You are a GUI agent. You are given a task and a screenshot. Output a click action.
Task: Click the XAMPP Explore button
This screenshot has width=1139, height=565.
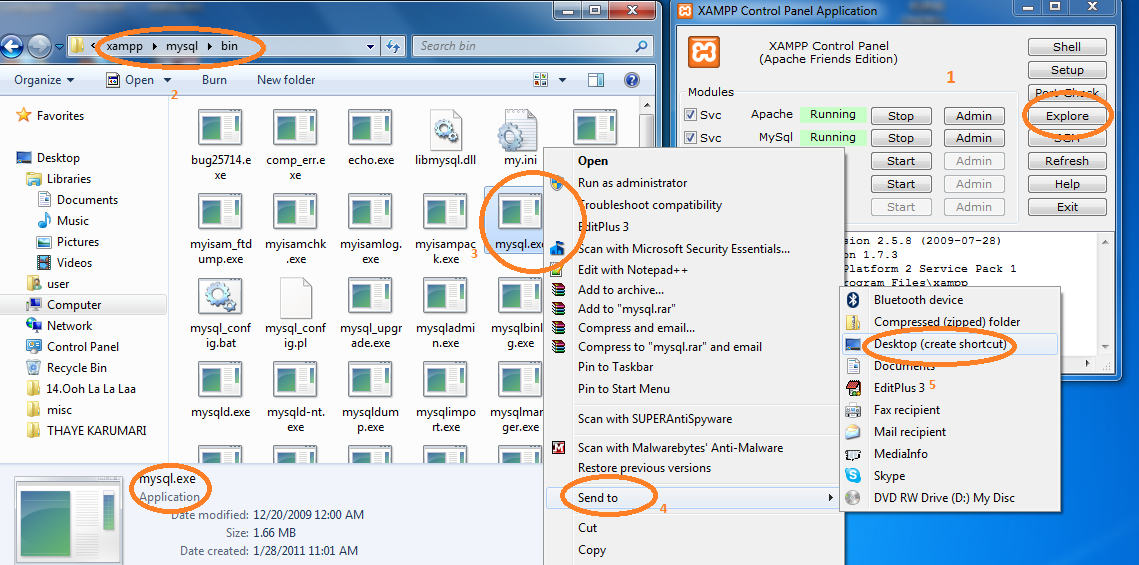pyautogui.click(x=1067, y=115)
